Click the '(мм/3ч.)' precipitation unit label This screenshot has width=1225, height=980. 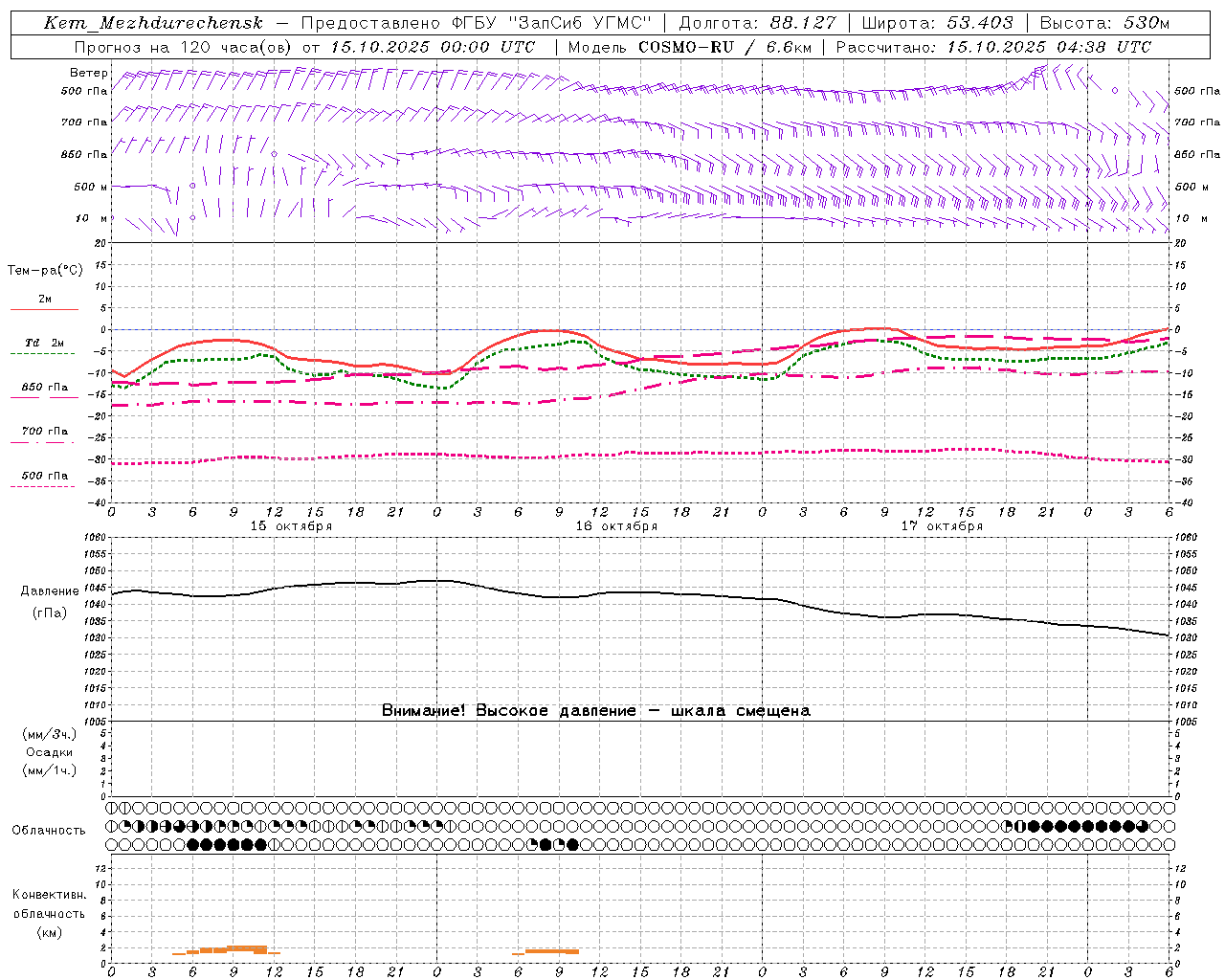(x=50, y=734)
